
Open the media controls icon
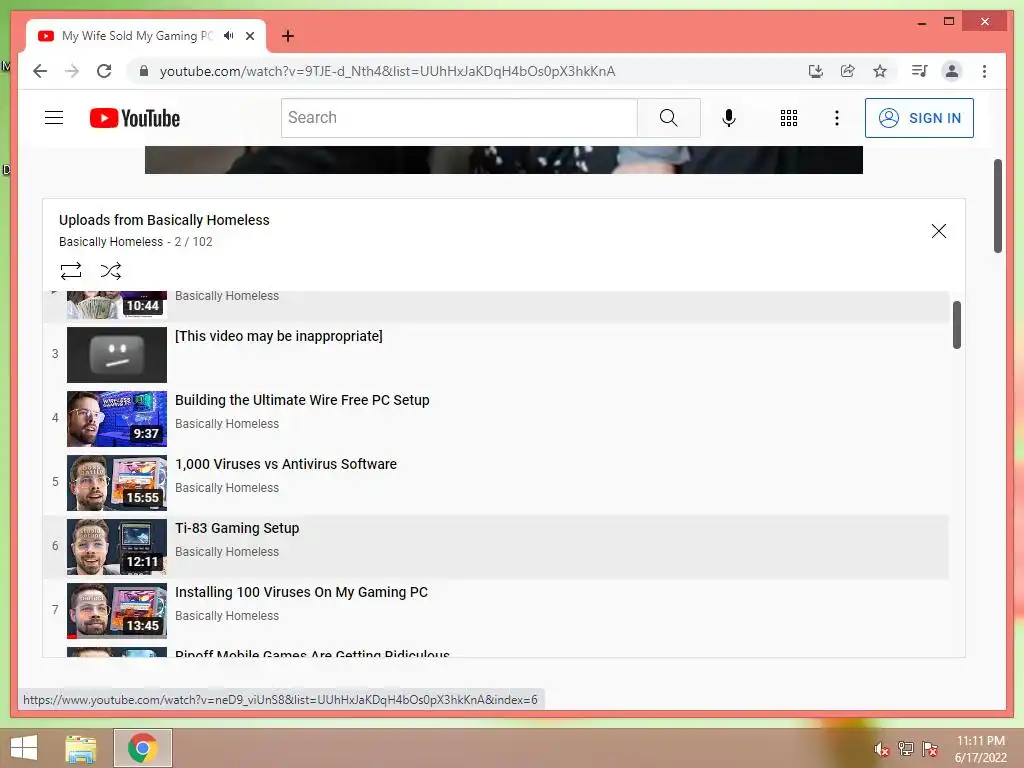click(x=920, y=71)
